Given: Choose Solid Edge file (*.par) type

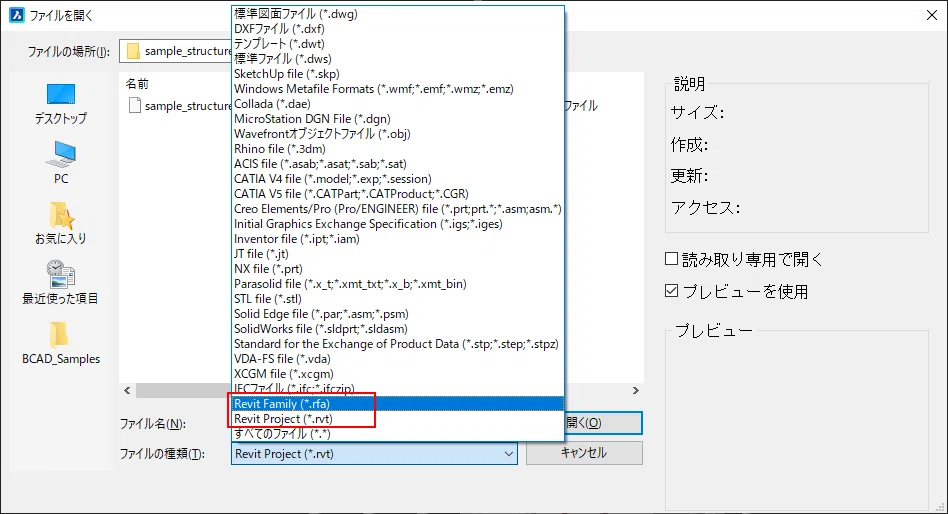Looking at the screenshot, I should pyautogui.click(x=398, y=314).
